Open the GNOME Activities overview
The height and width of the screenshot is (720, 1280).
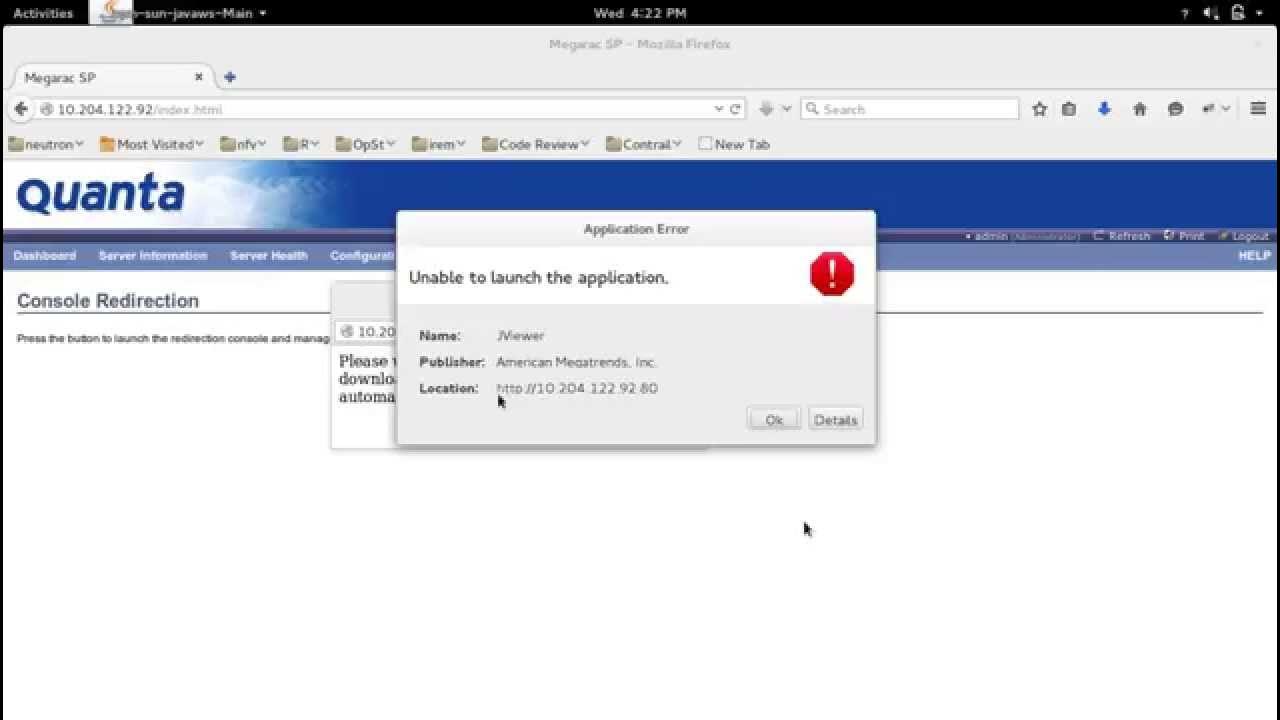[x=43, y=13]
